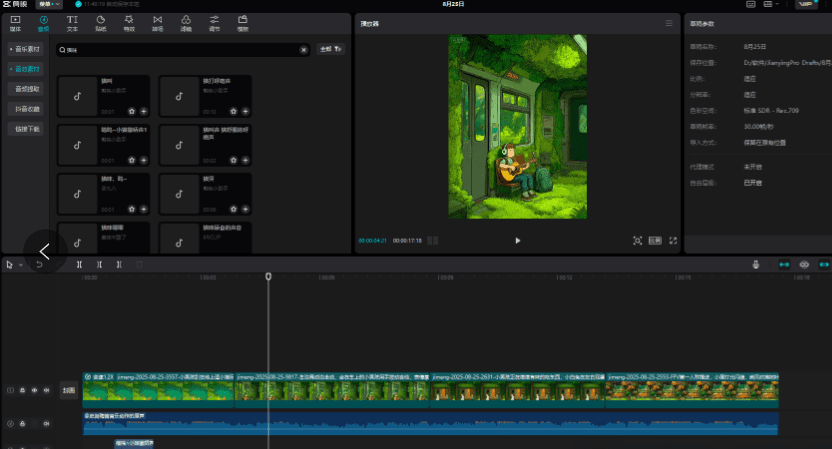Click the VIP badge

(x=805, y=4)
